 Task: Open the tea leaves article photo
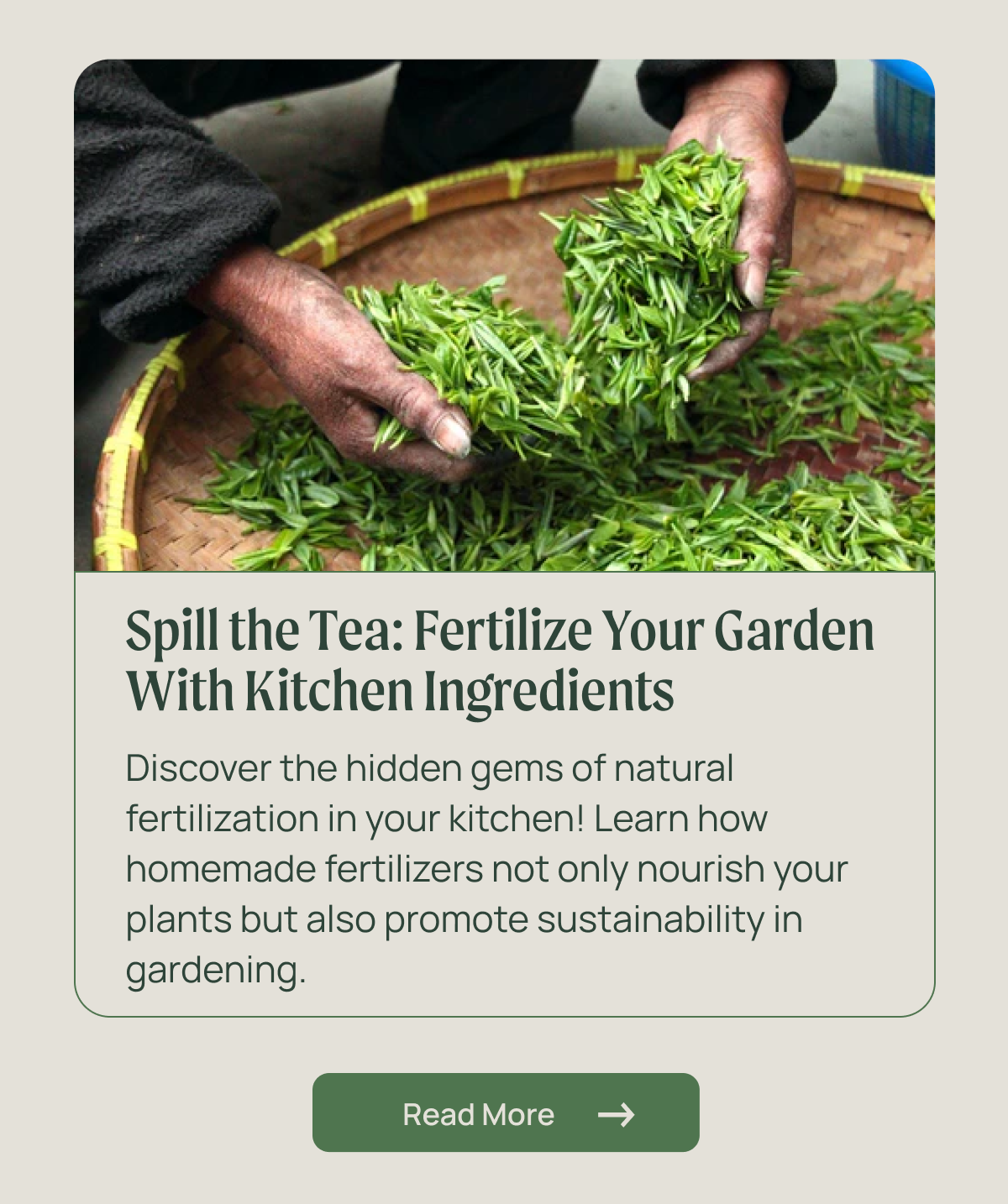pyautogui.click(x=505, y=315)
